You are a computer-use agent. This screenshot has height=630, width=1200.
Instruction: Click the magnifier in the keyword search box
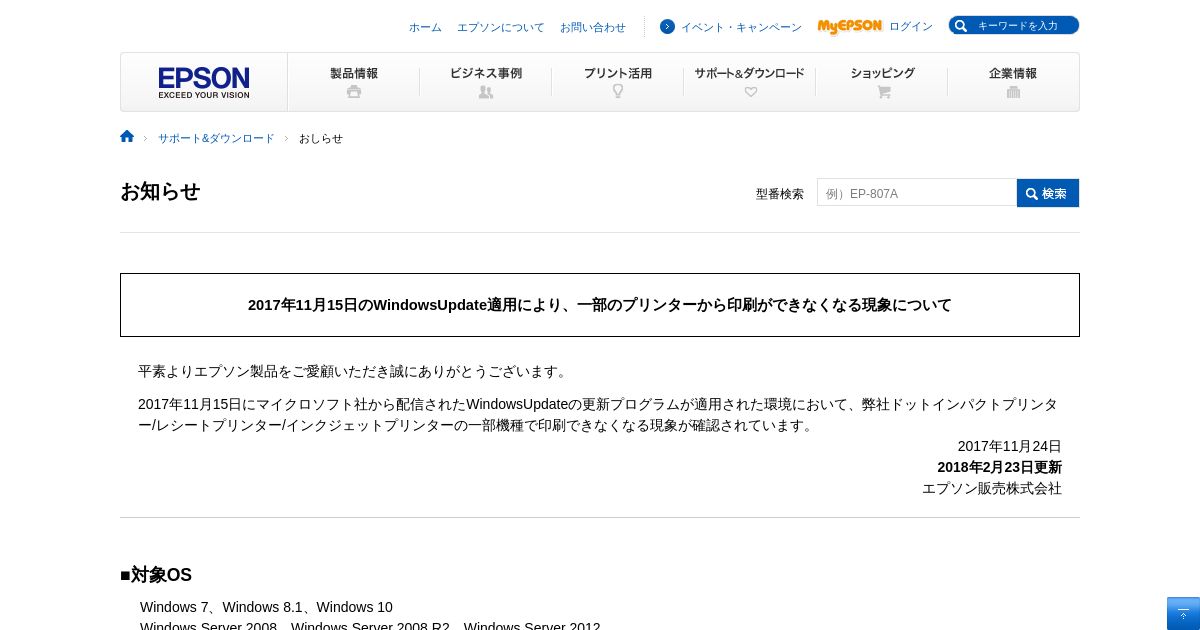point(962,25)
